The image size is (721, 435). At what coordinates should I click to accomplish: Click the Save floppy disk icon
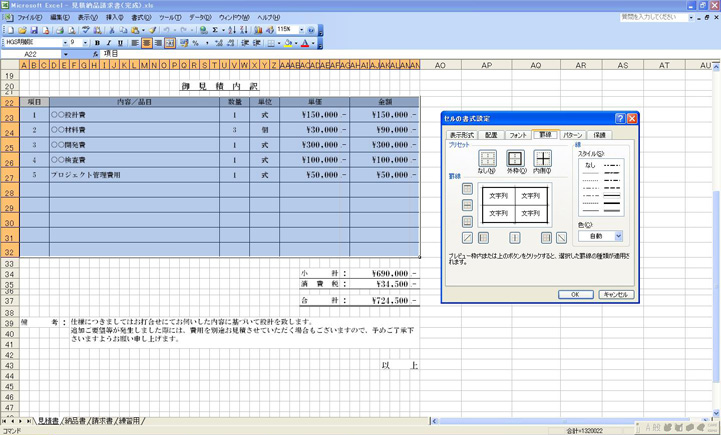34,30
